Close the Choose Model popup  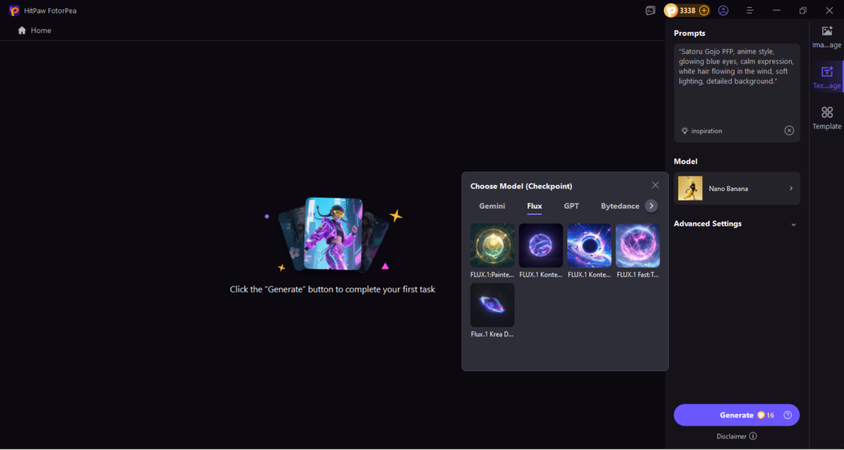(x=655, y=185)
